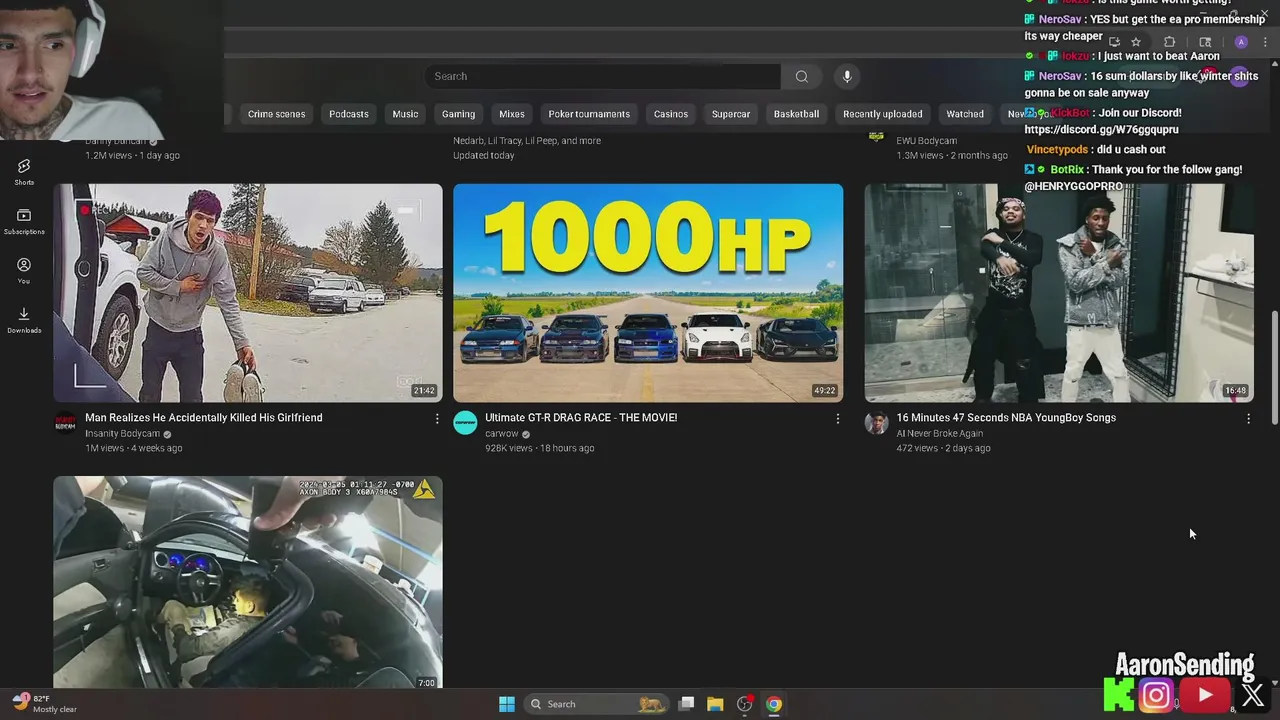
Task: Visit the carwow channel name link
Action: [502, 434]
